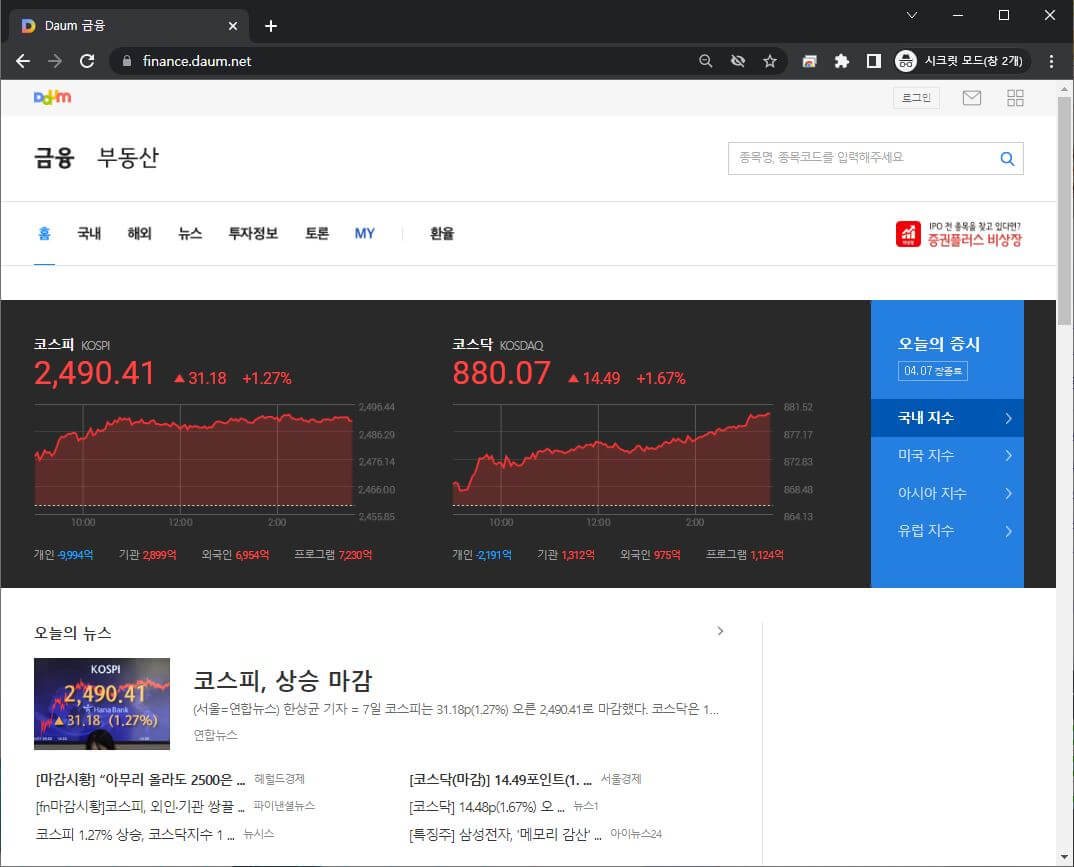Screen dimensions: 1074x867
Task: Click the scrollbar down arrow
Action: tap(1064, 857)
